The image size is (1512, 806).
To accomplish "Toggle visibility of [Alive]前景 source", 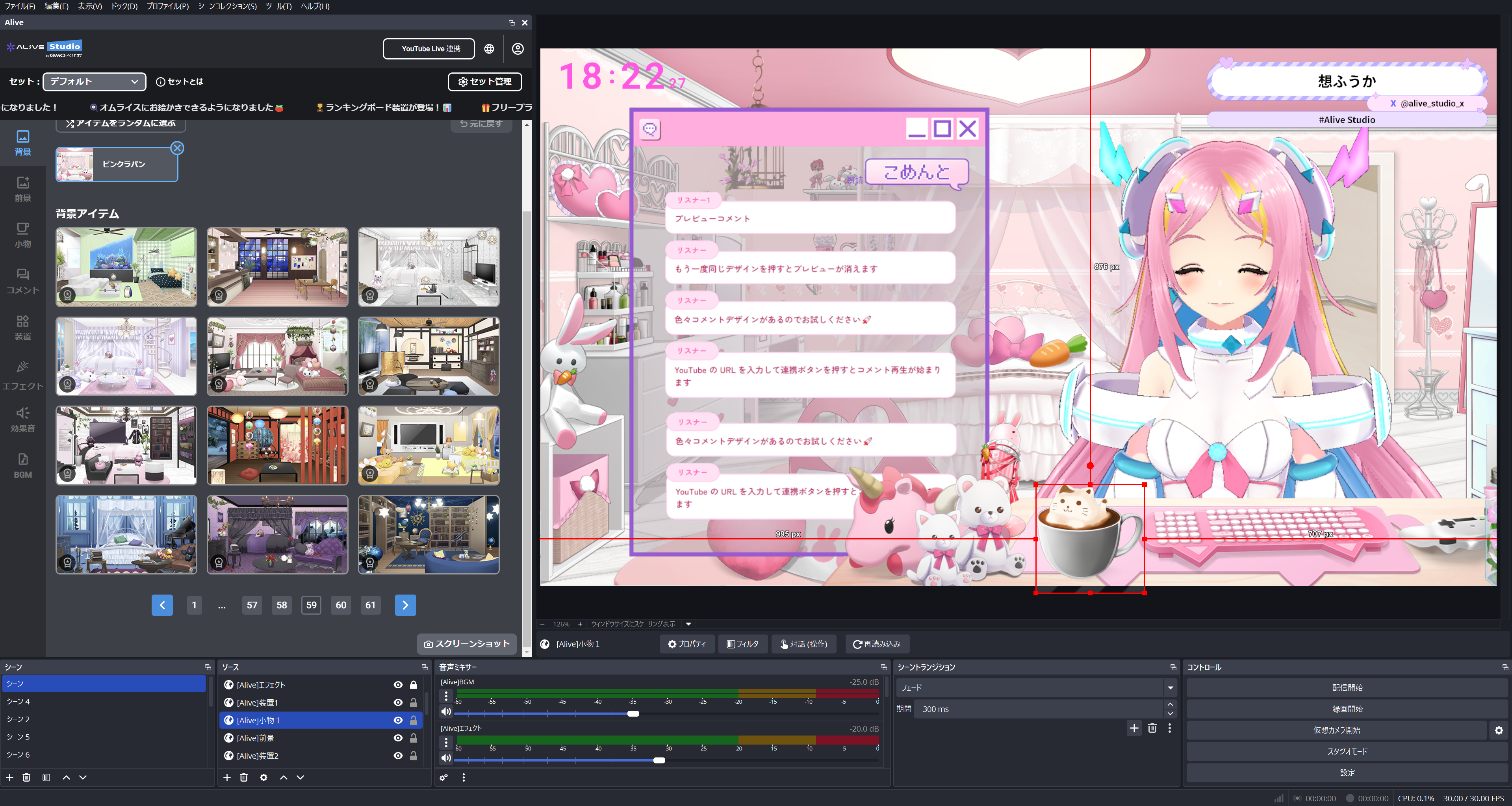I will click(x=398, y=738).
